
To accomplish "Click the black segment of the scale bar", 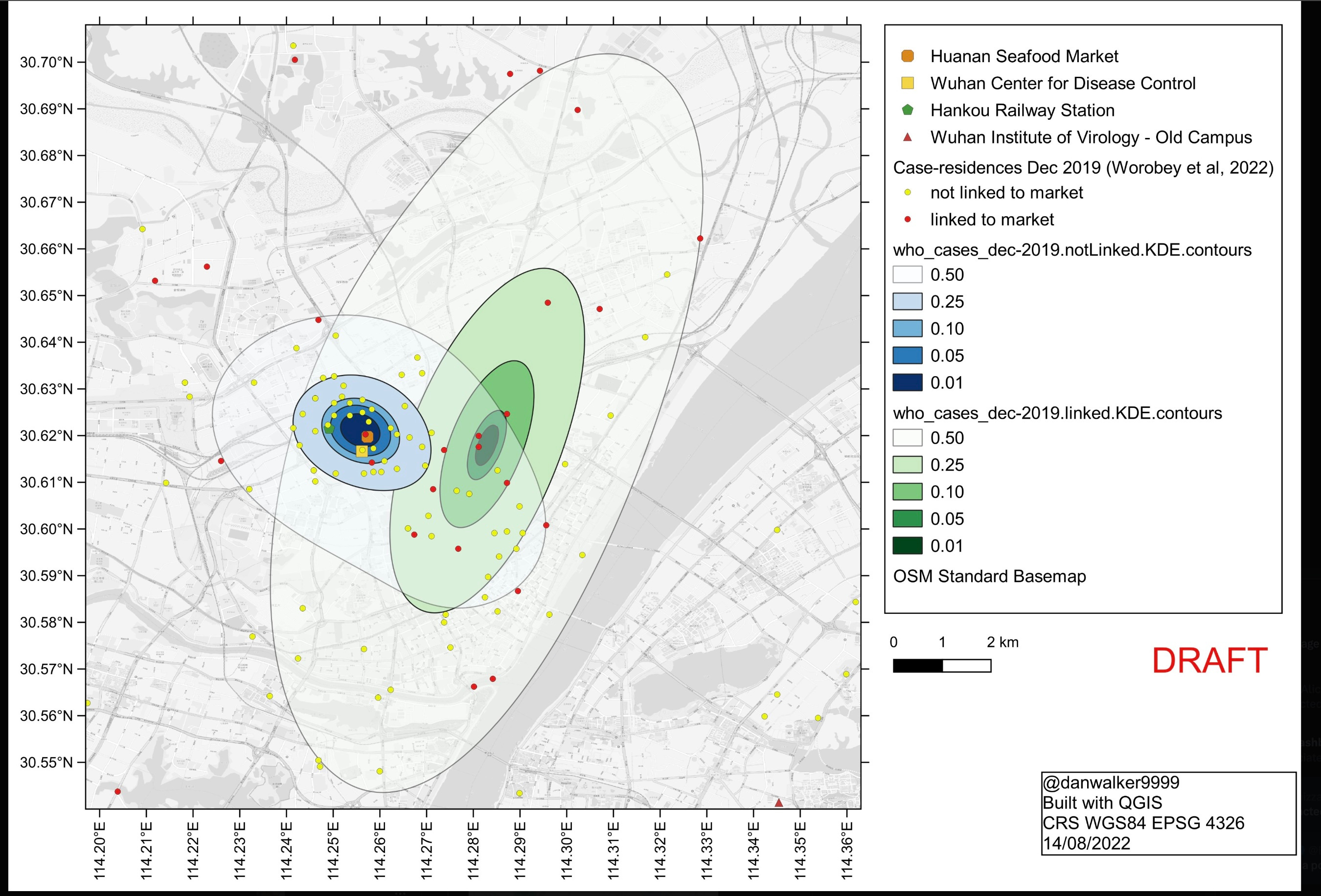I will click(x=917, y=665).
